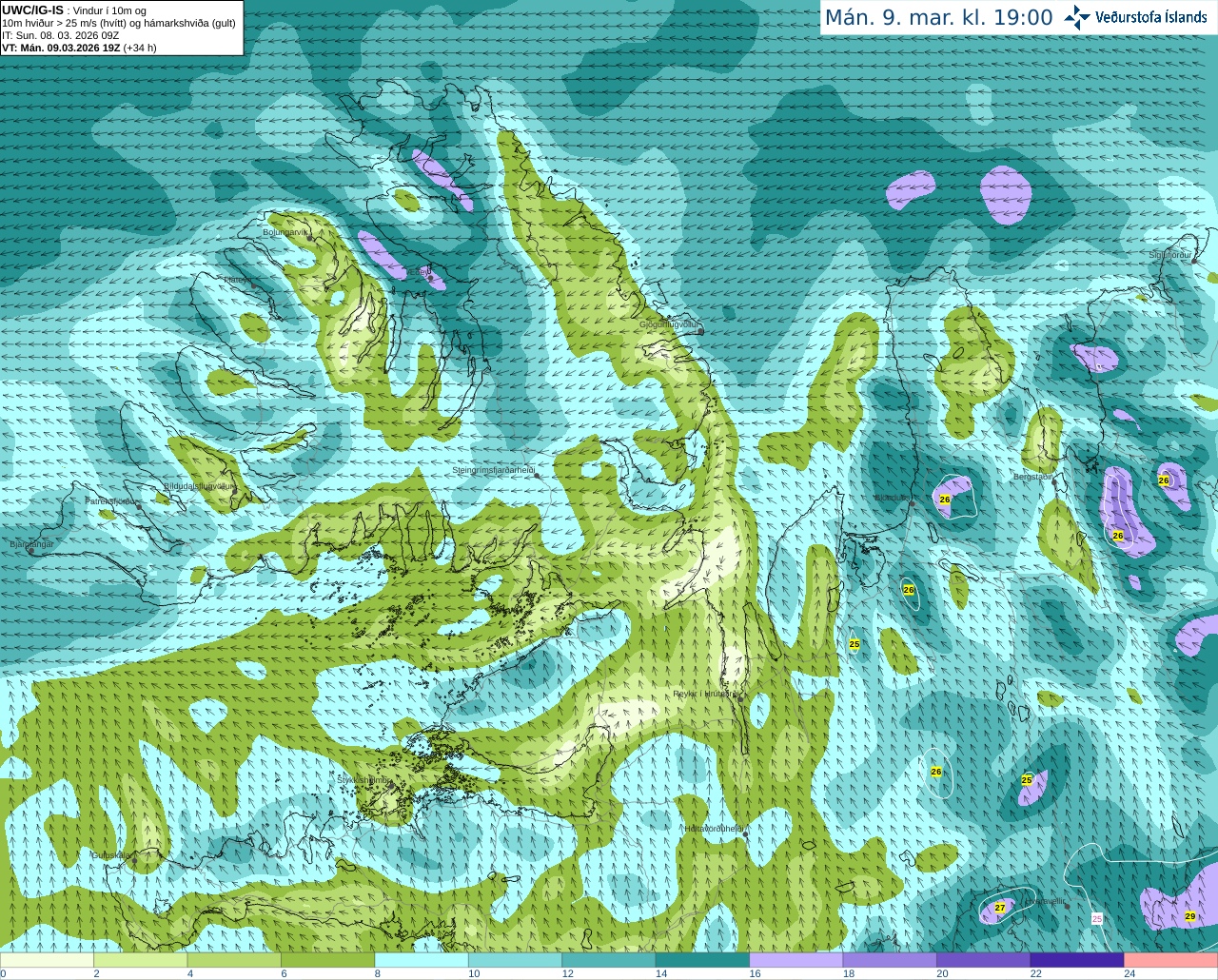This screenshot has width=1218, height=980.
Task: Select the 6–8 m/s olive green legend swatch
Action: [328, 960]
